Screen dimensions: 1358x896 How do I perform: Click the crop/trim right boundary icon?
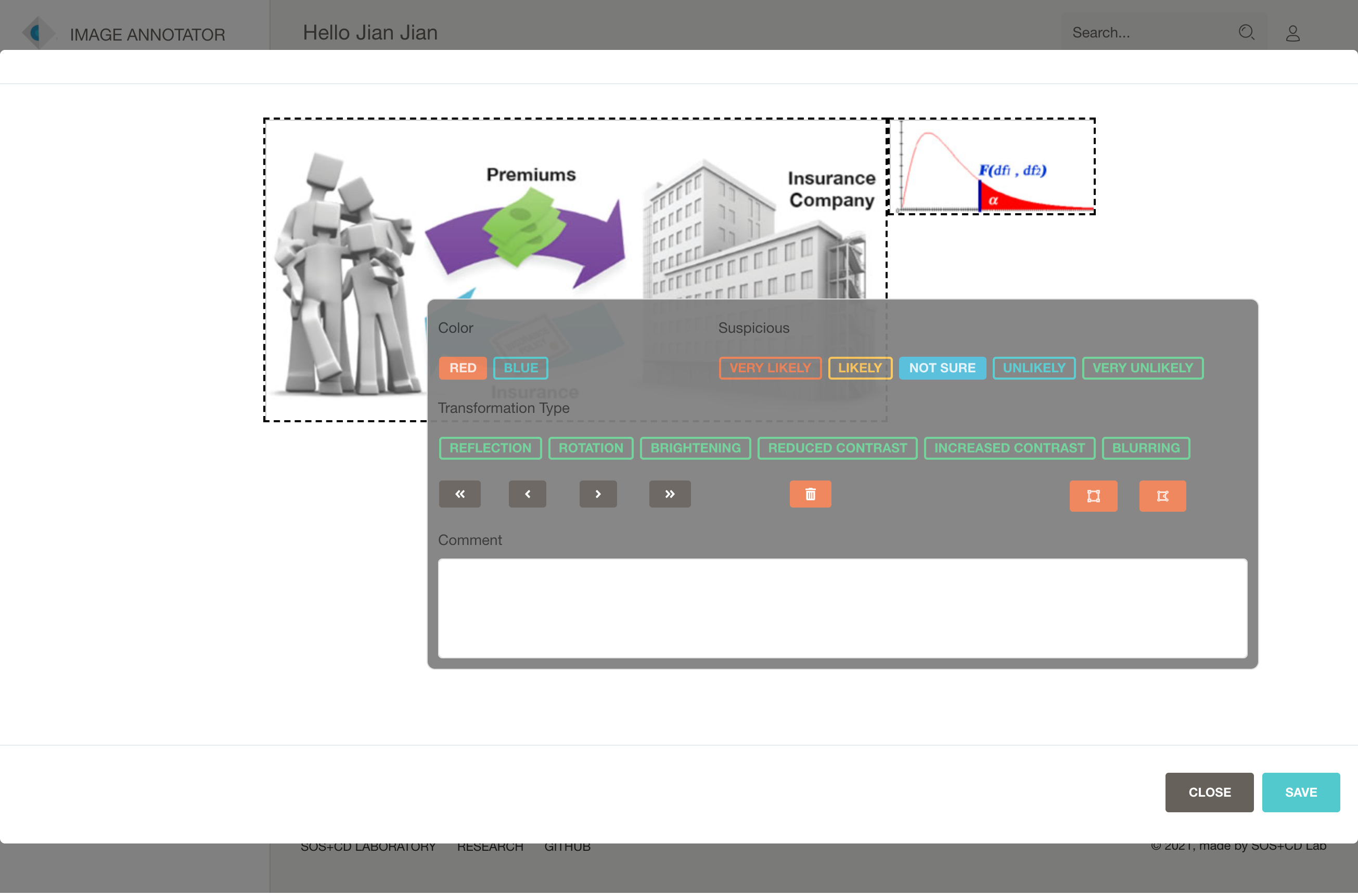pyautogui.click(x=1162, y=495)
